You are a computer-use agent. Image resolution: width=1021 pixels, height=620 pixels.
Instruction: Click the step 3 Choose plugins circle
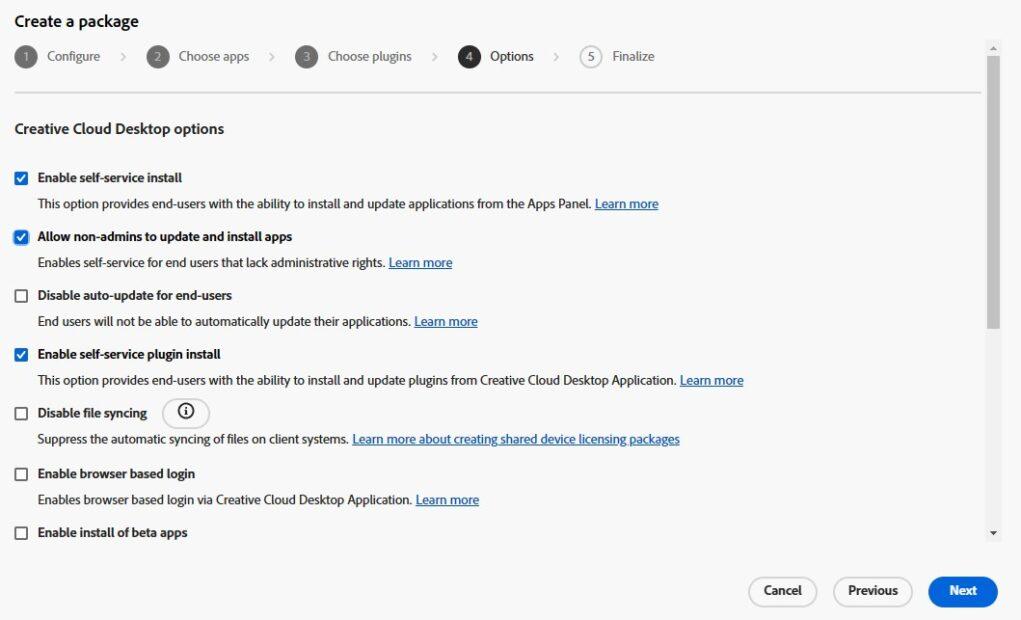(305, 57)
